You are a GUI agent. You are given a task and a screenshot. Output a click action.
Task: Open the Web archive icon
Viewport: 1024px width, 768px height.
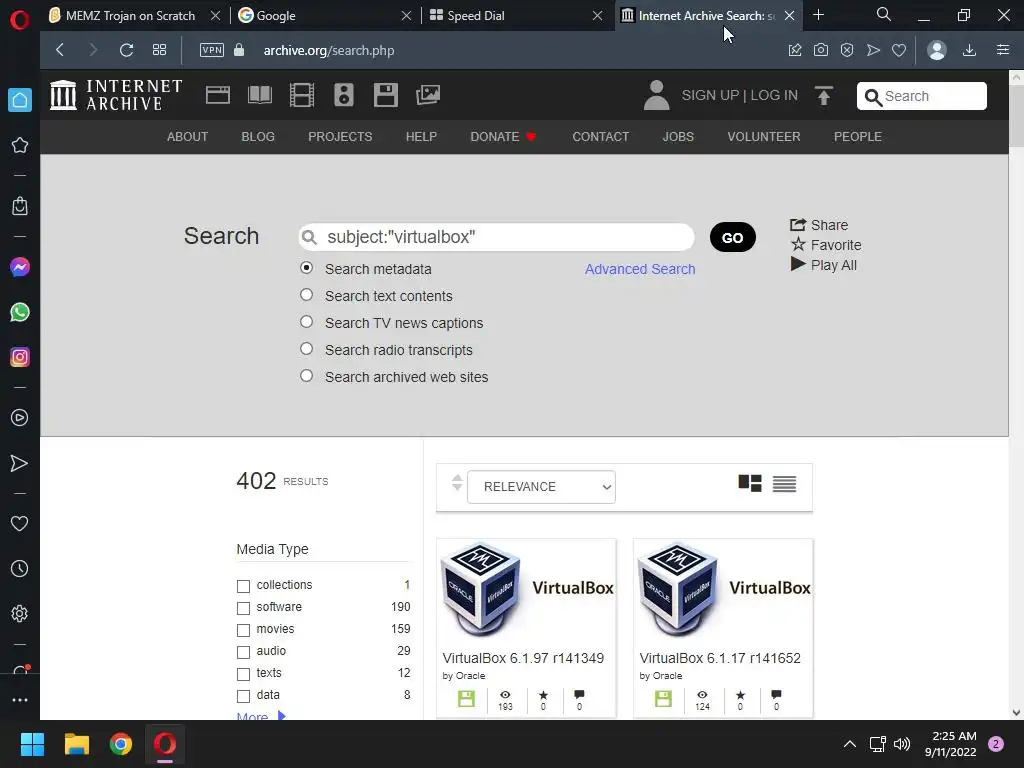point(217,95)
